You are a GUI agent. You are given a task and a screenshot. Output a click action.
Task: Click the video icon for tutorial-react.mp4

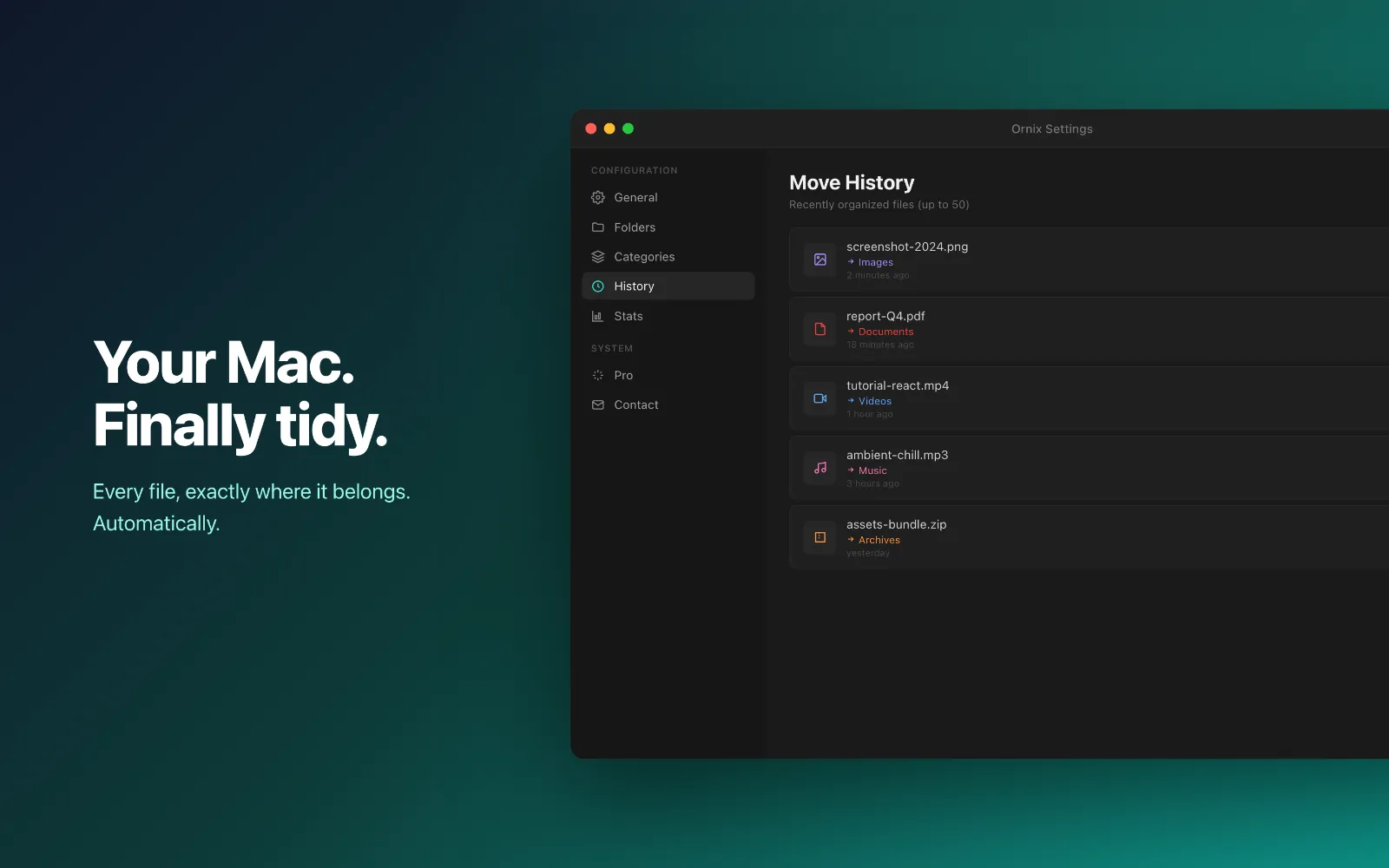[x=820, y=398]
